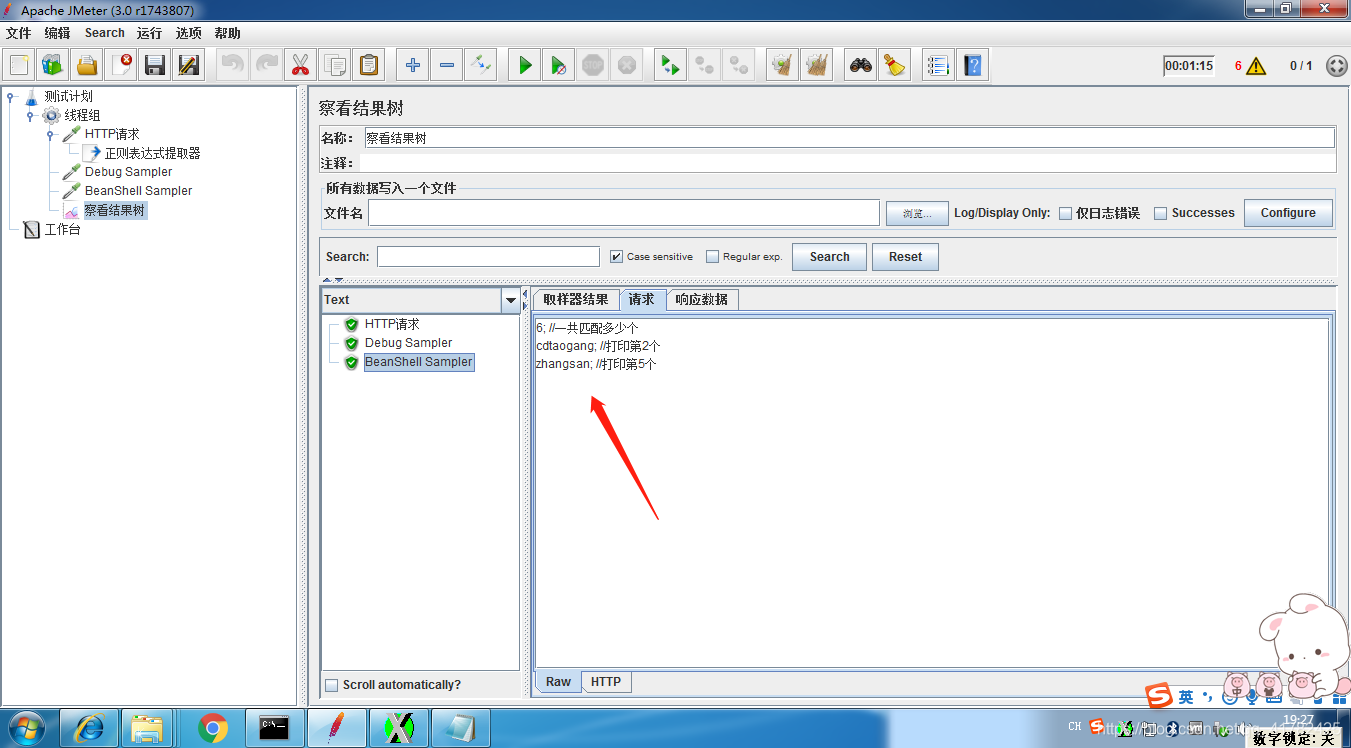Image resolution: width=1351 pixels, height=748 pixels.
Task: Select 正则表达式提取器 in the tree
Action: tap(152, 153)
